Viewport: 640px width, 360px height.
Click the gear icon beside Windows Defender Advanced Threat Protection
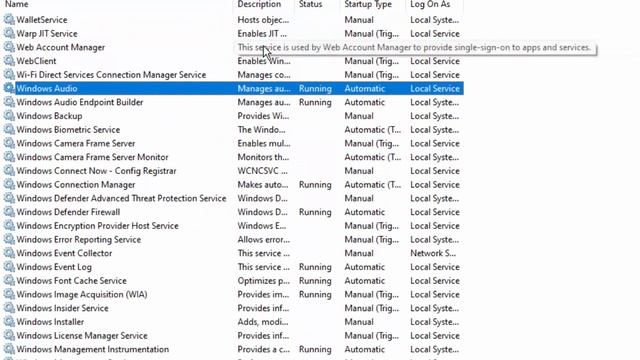(9, 198)
